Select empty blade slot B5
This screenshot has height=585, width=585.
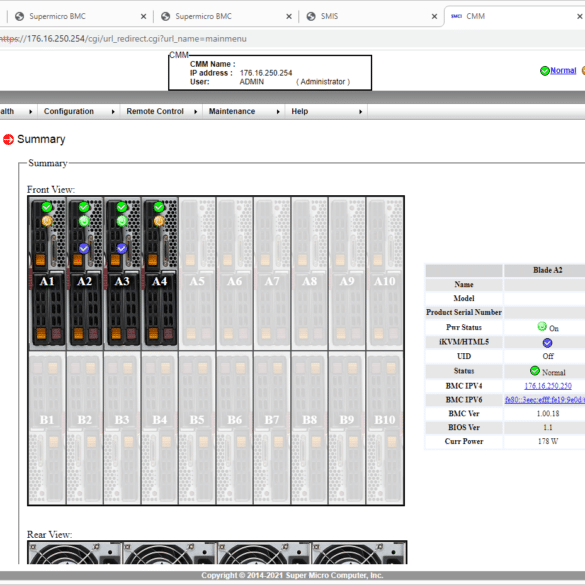pyautogui.click(x=197, y=428)
